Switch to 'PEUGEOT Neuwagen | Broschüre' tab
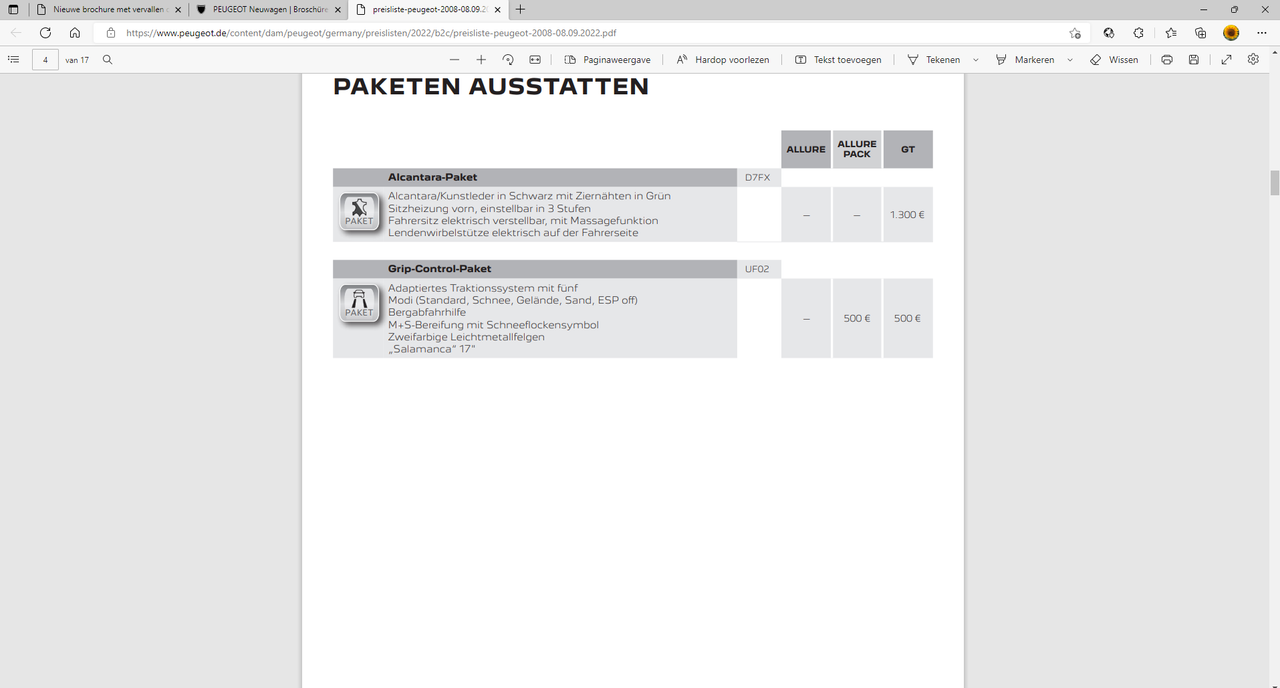 tap(268, 9)
